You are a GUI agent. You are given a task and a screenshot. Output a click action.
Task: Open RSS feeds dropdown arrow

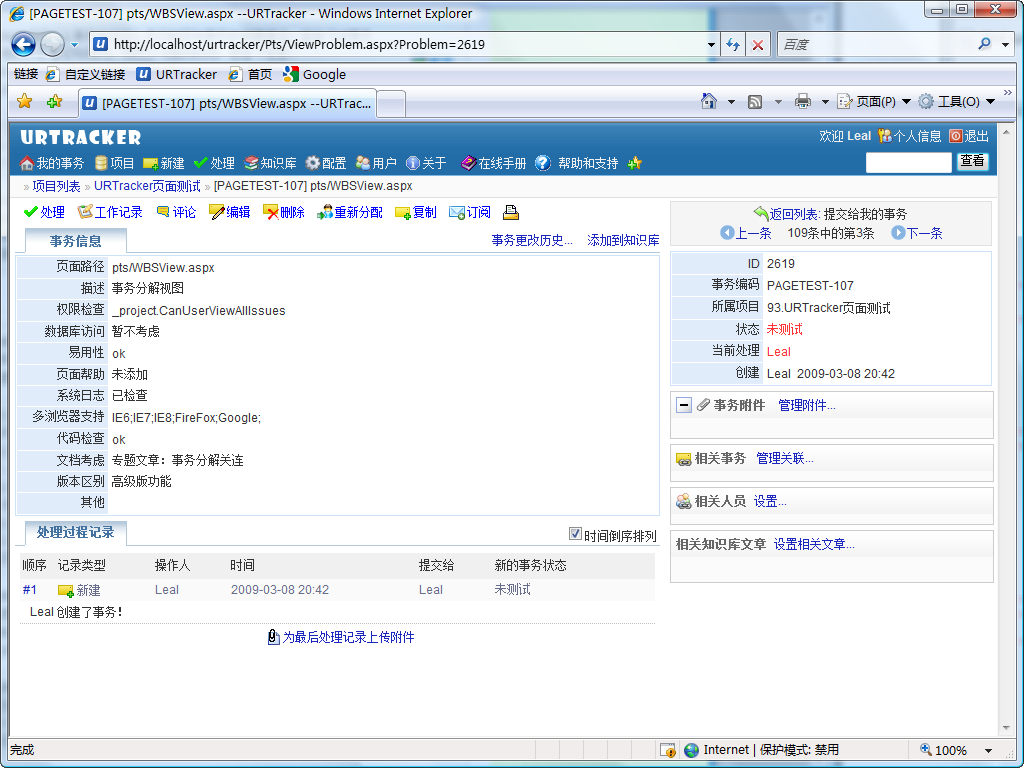[778, 101]
